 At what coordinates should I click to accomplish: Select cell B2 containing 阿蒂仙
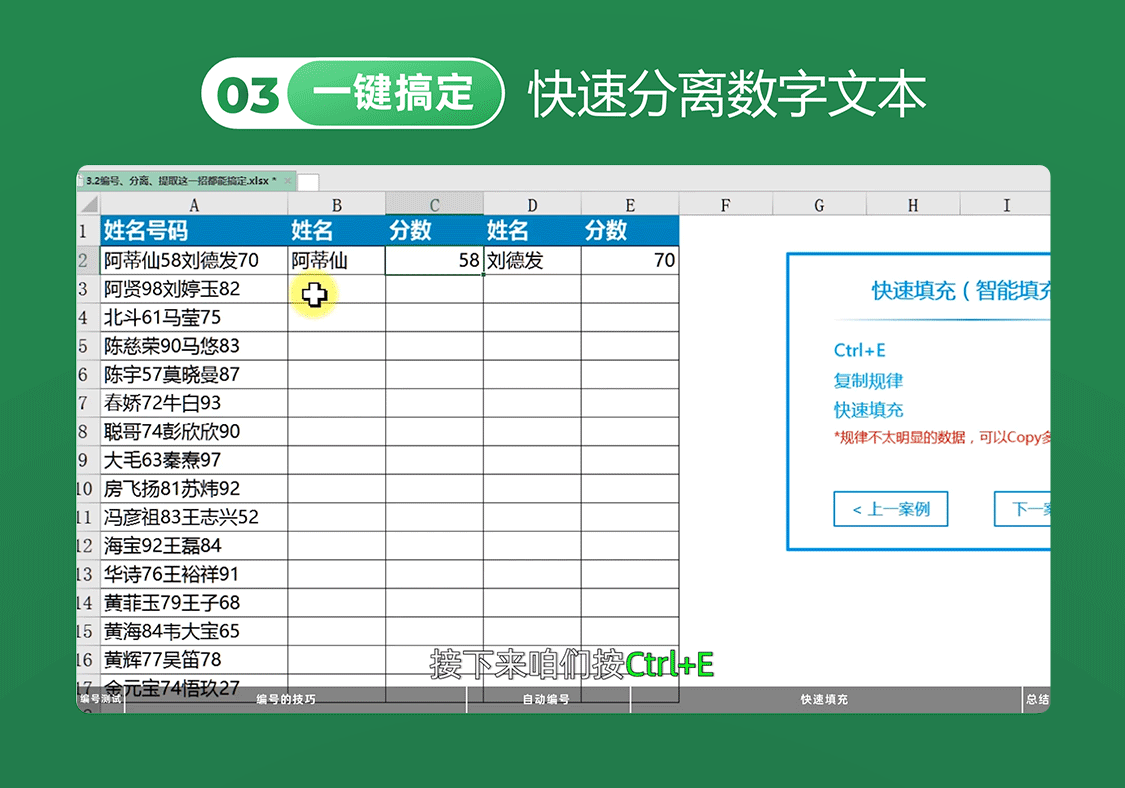[x=336, y=261]
